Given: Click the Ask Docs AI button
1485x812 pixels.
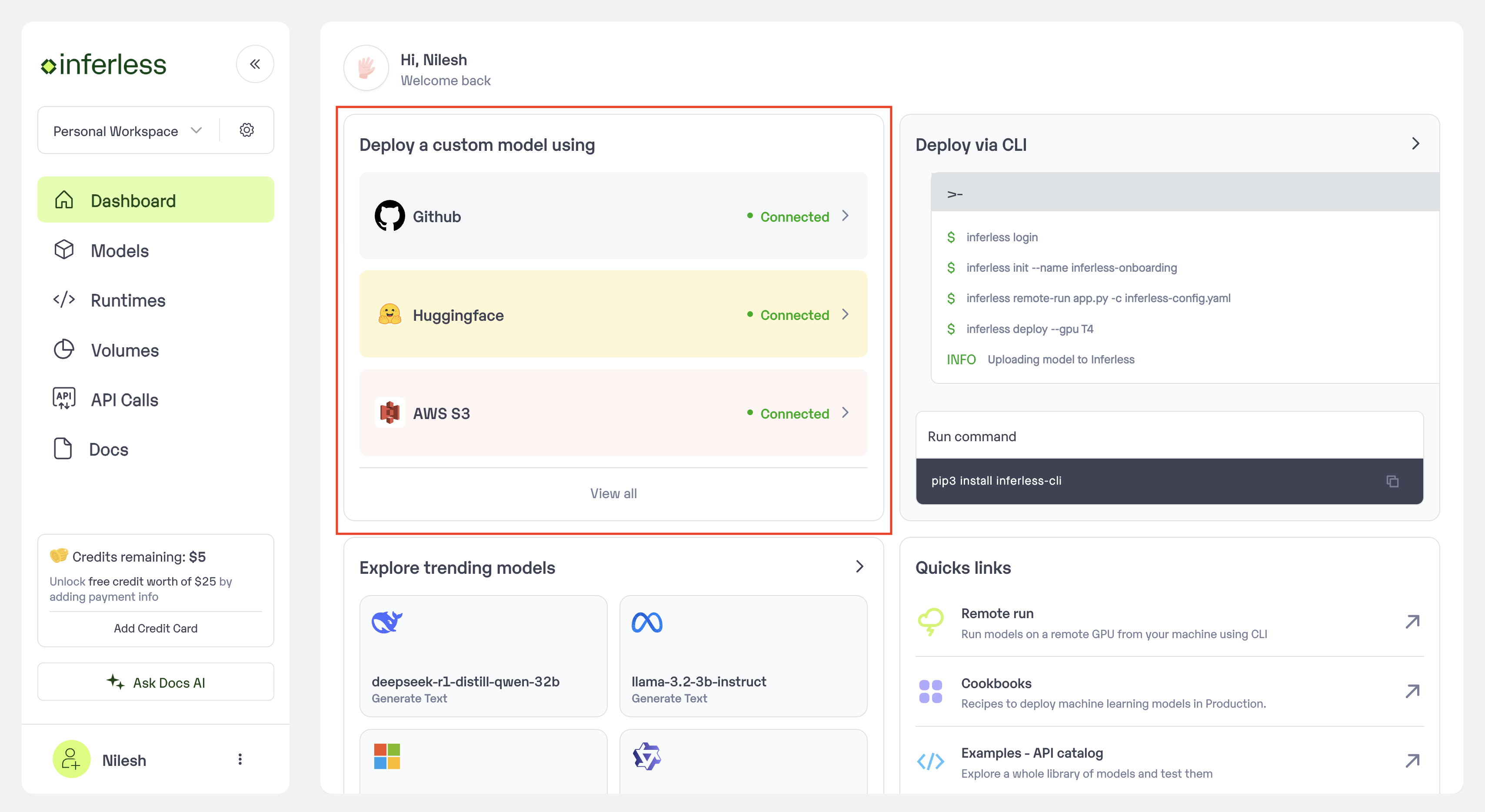Looking at the screenshot, I should coord(156,682).
